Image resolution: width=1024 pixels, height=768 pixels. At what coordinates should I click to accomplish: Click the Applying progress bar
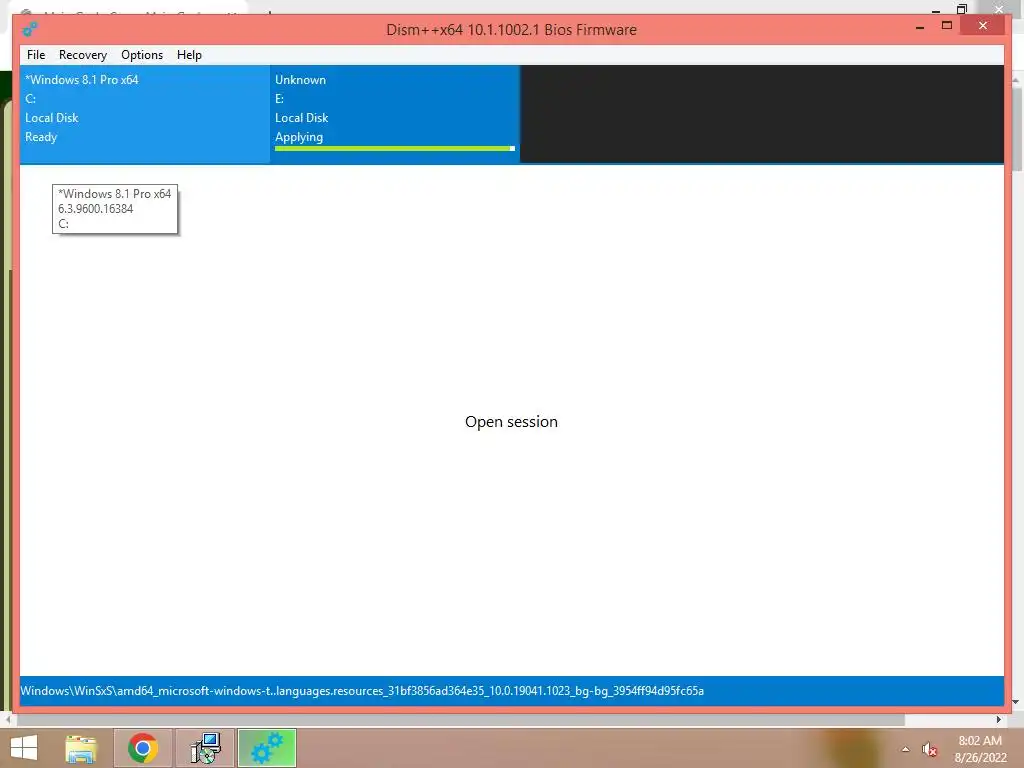coord(394,149)
